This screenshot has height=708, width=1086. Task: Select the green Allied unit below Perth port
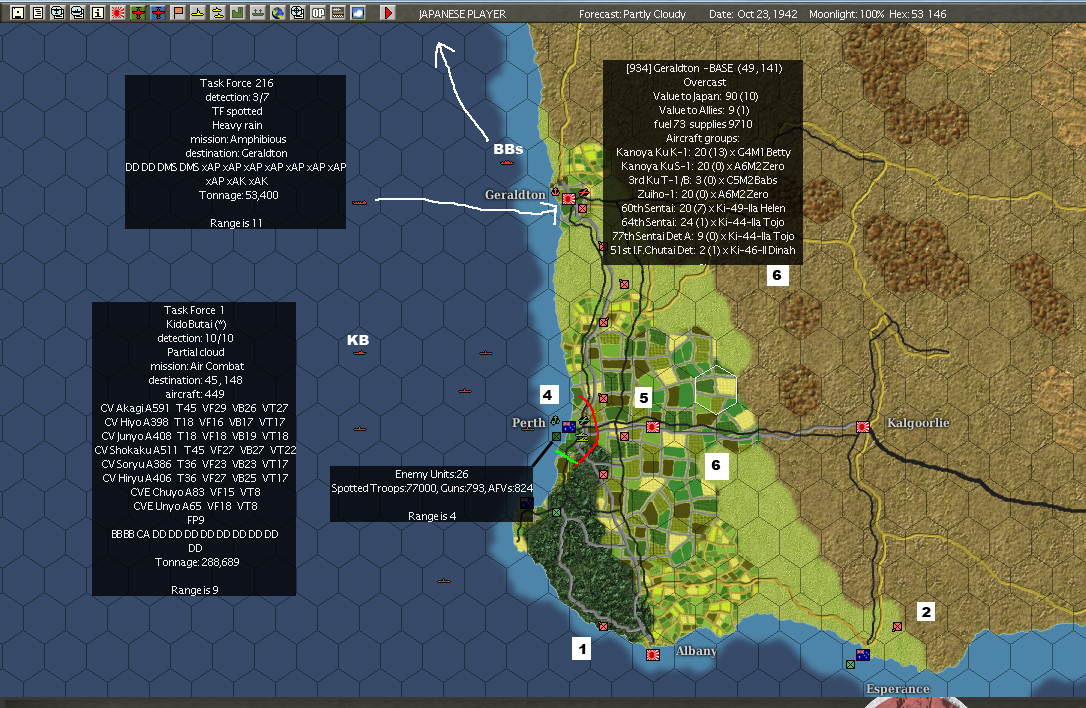click(556, 436)
